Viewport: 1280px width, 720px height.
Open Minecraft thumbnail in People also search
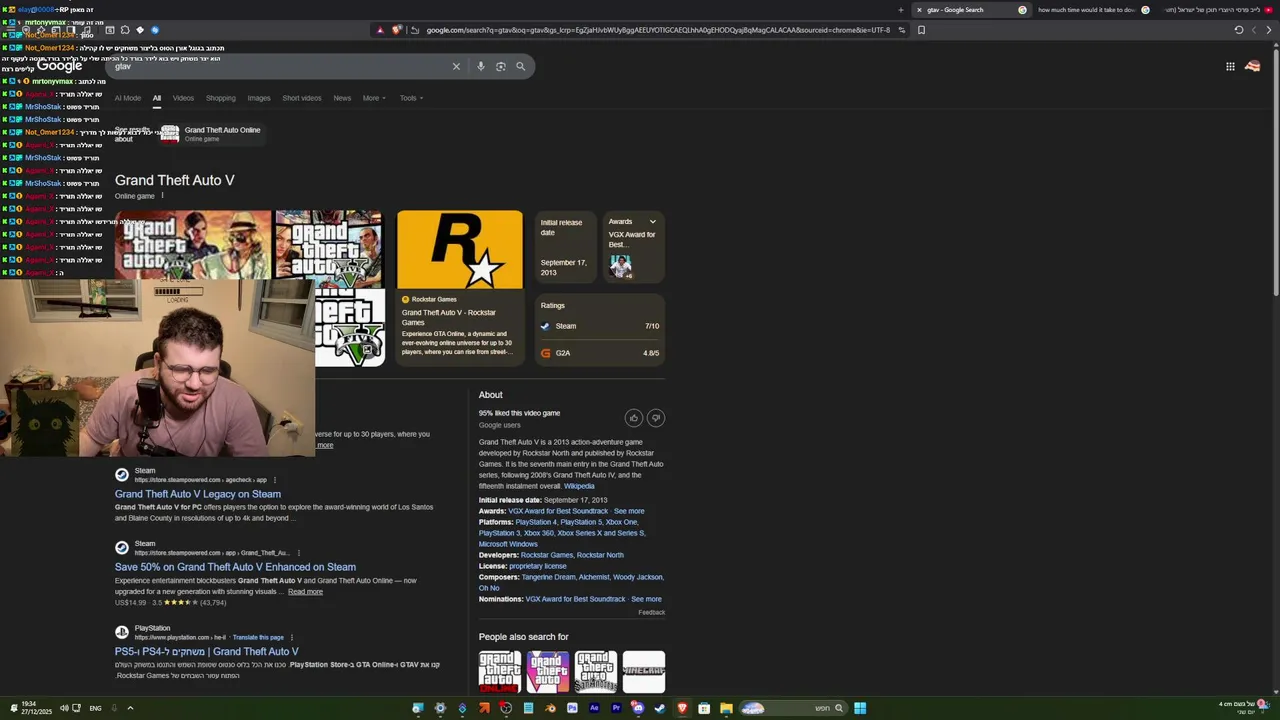644,672
